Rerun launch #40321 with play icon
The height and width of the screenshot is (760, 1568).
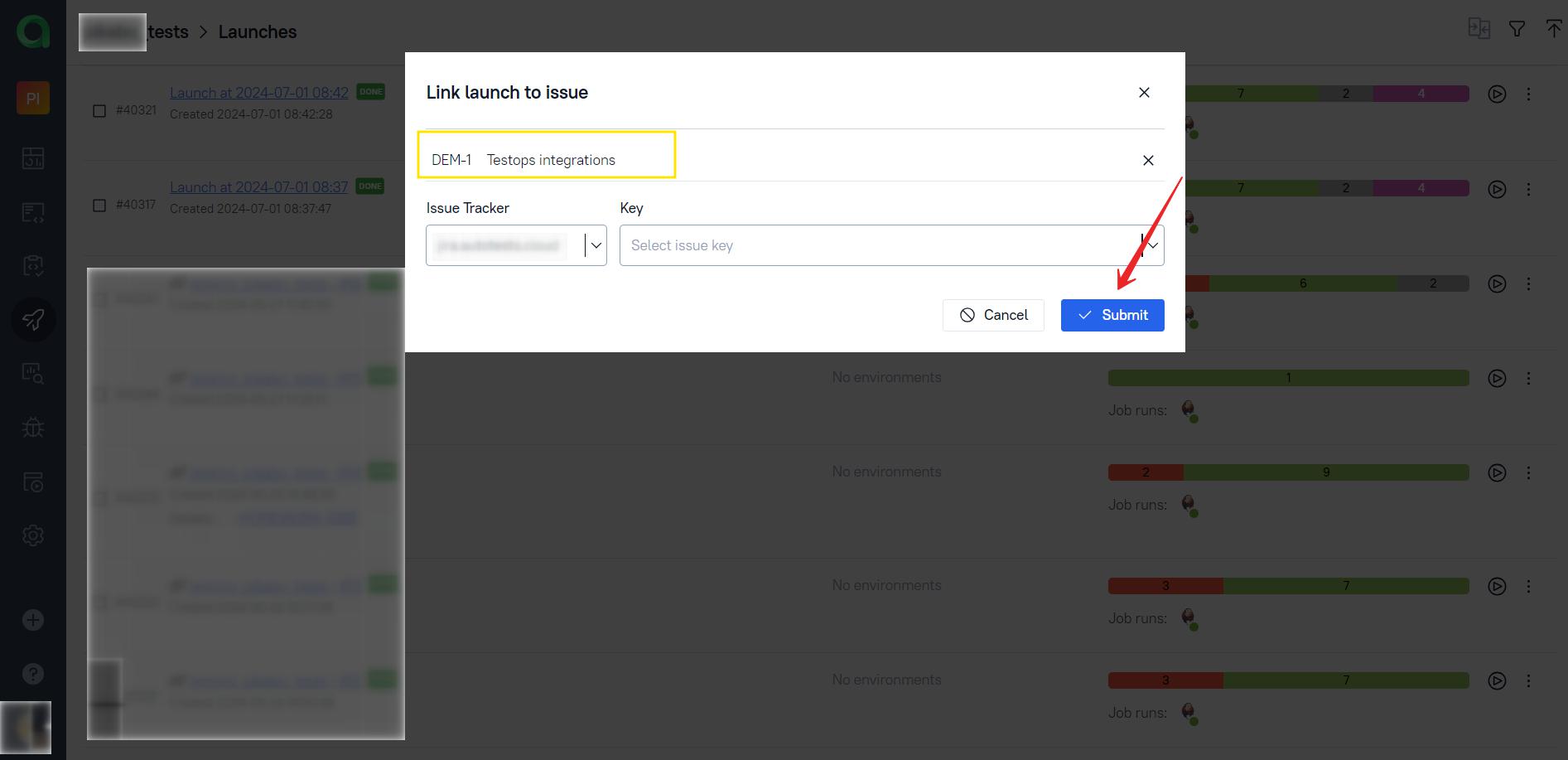coord(1497,94)
